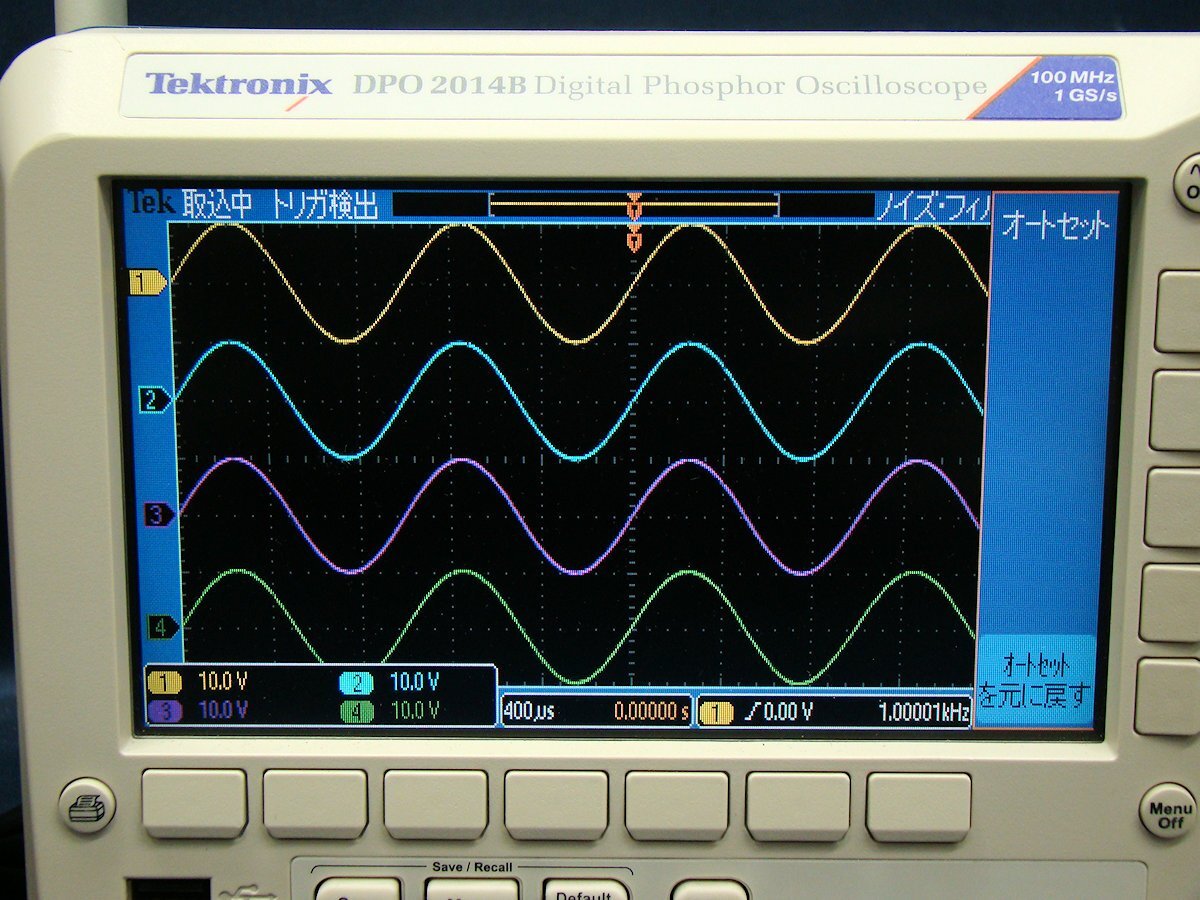Viewport: 1200px width, 900px height.
Task: Push the middle (fourth) bezel button below screen
Action: (x=556, y=805)
